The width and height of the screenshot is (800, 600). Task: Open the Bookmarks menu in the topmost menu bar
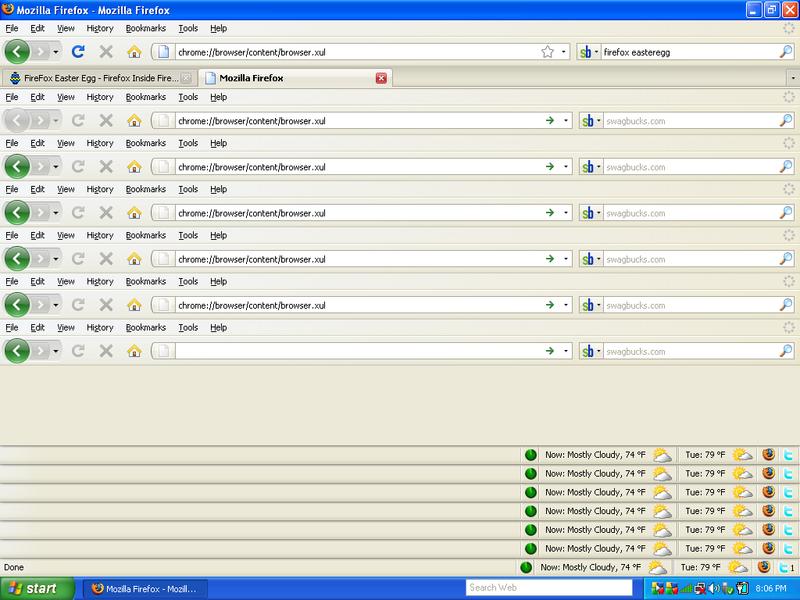click(x=146, y=29)
